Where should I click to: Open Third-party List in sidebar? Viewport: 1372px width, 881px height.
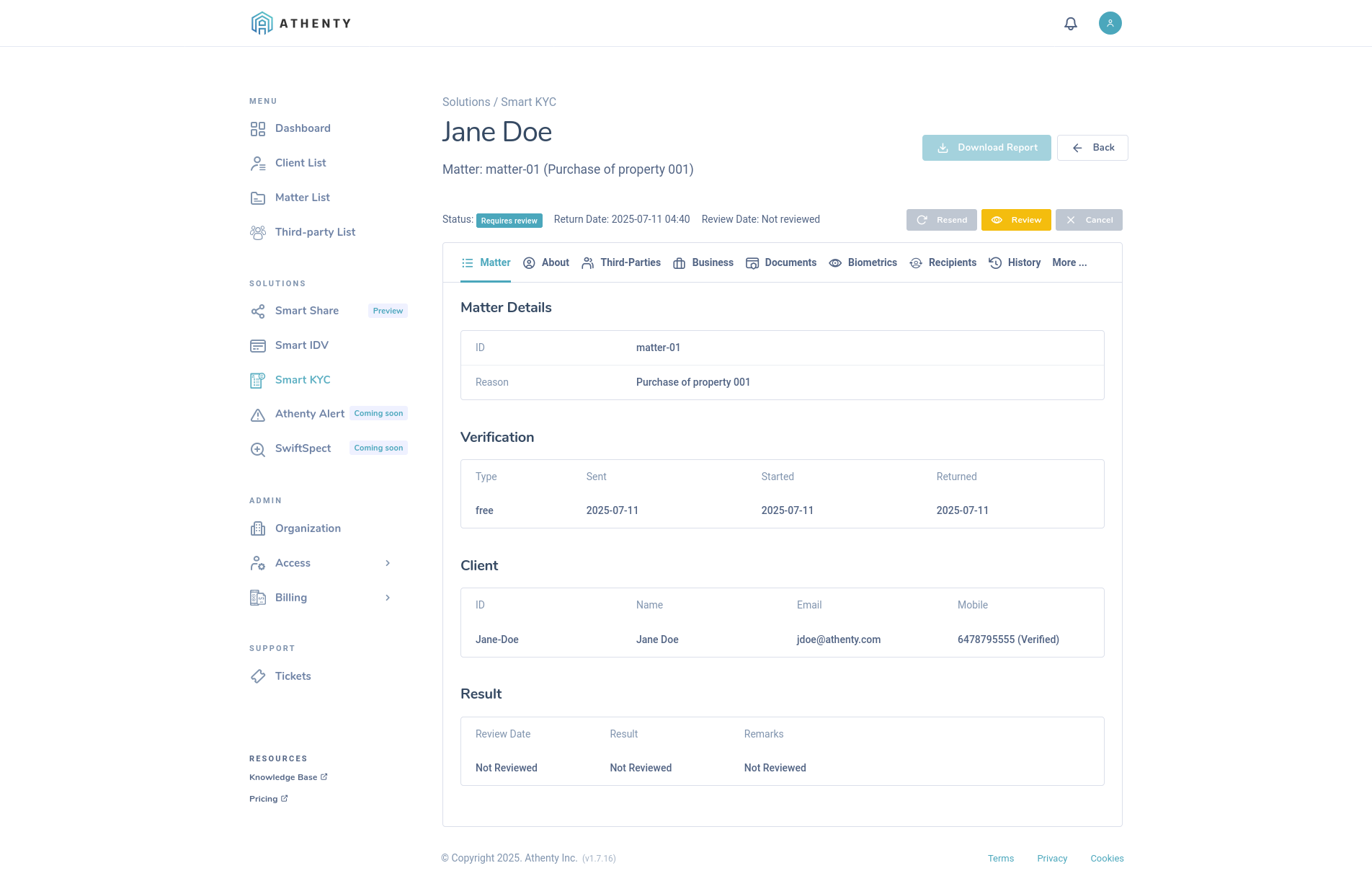click(315, 232)
